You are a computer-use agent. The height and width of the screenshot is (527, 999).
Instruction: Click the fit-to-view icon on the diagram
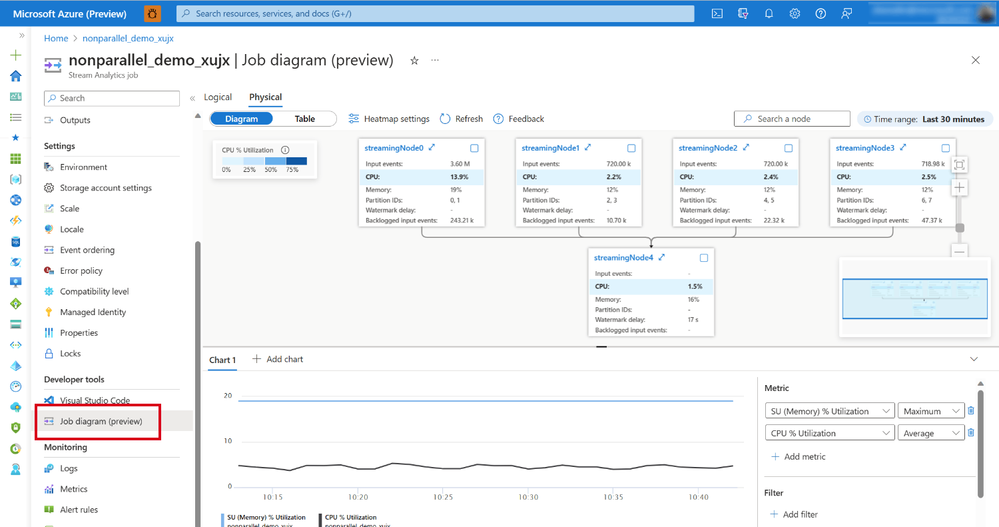pyautogui.click(x=959, y=165)
